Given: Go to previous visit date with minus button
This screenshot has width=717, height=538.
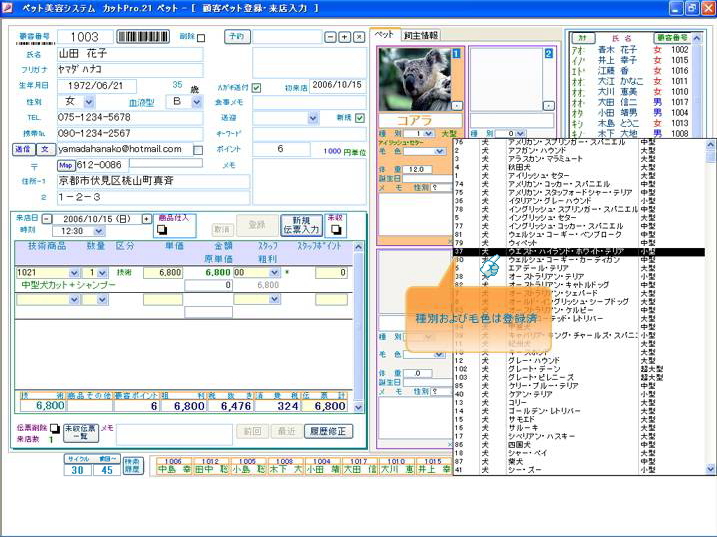Looking at the screenshot, I should pyautogui.click(x=47, y=219).
